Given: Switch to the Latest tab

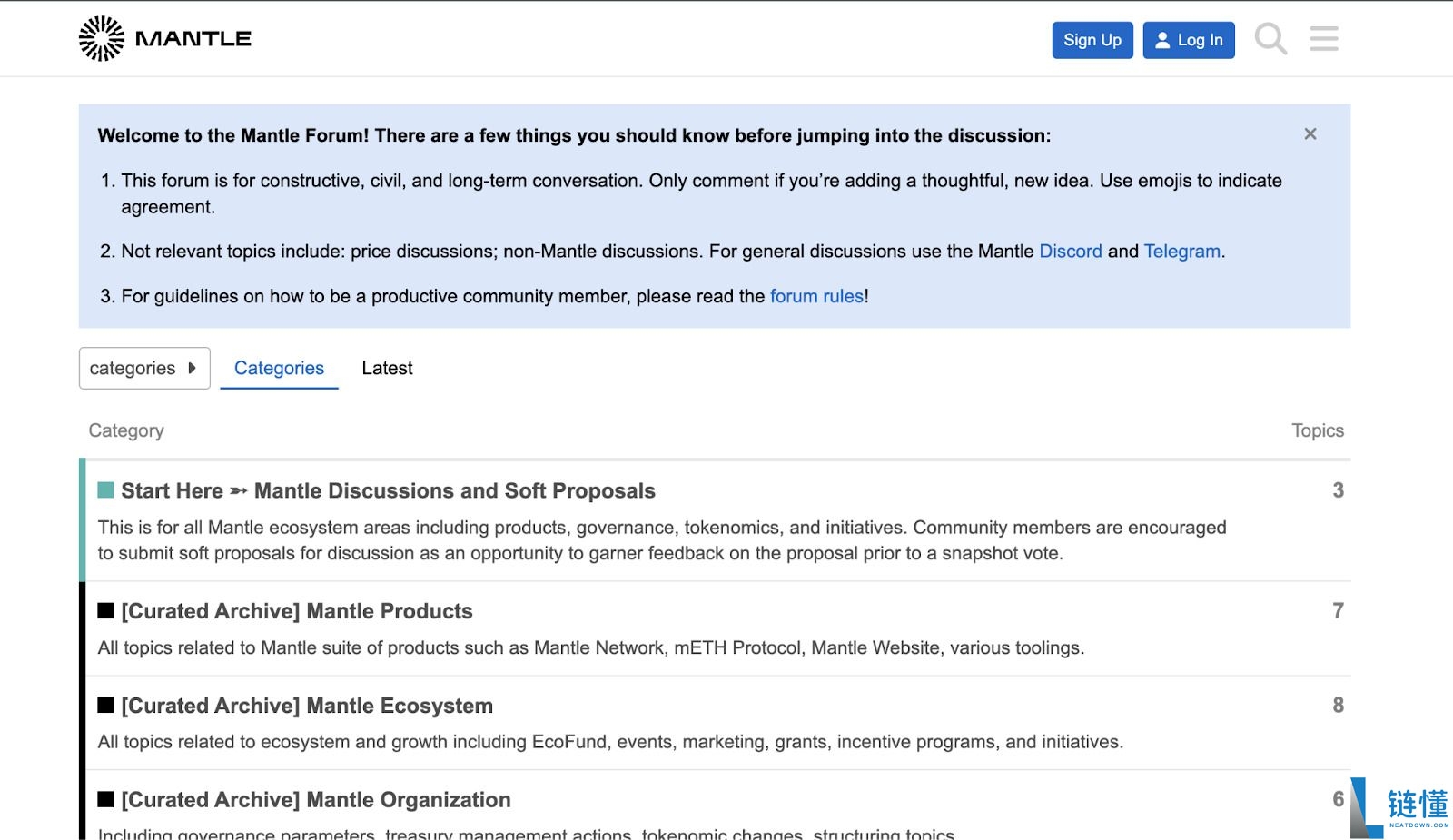Looking at the screenshot, I should [387, 368].
